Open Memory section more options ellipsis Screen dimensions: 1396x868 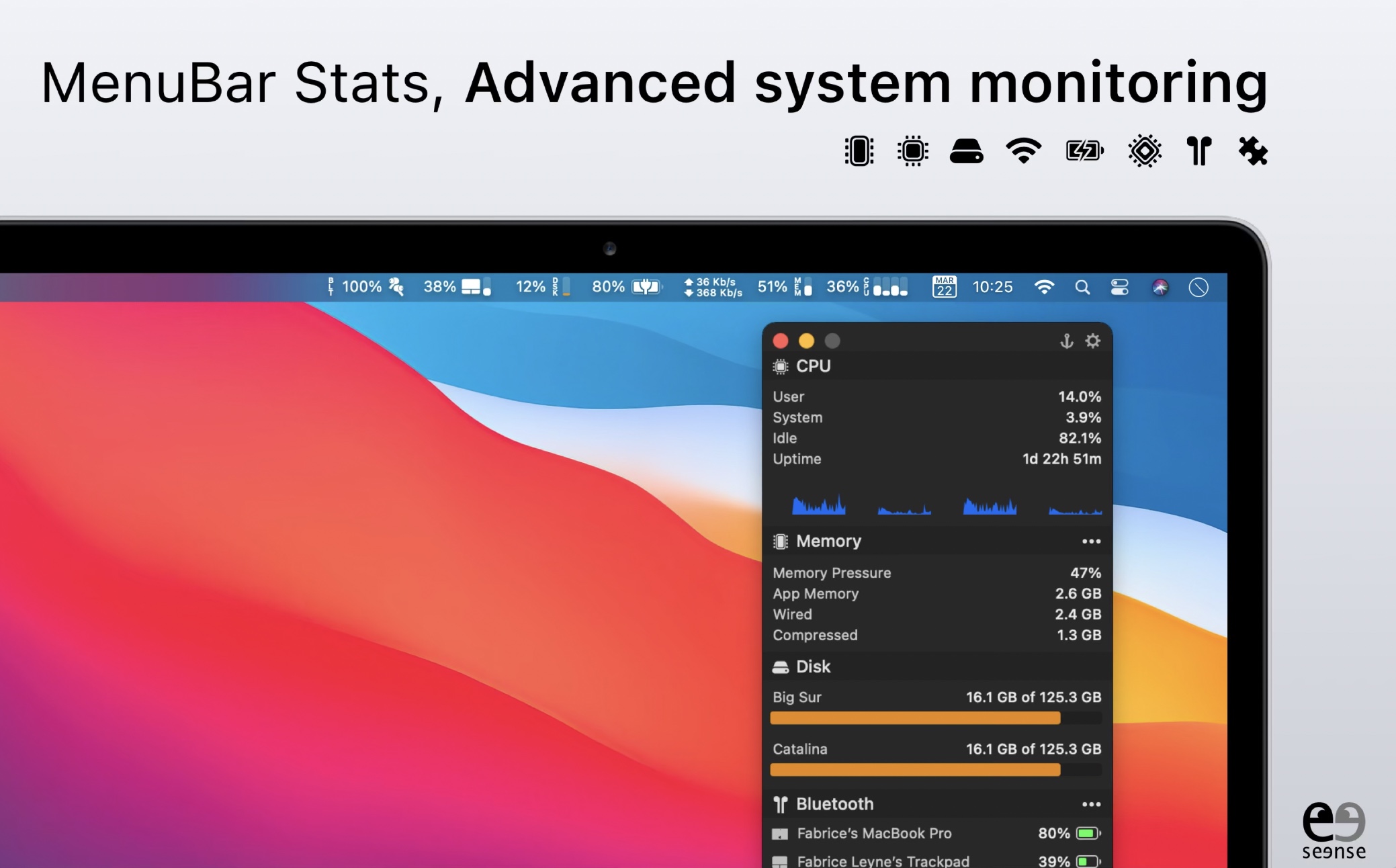pyautogui.click(x=1091, y=541)
